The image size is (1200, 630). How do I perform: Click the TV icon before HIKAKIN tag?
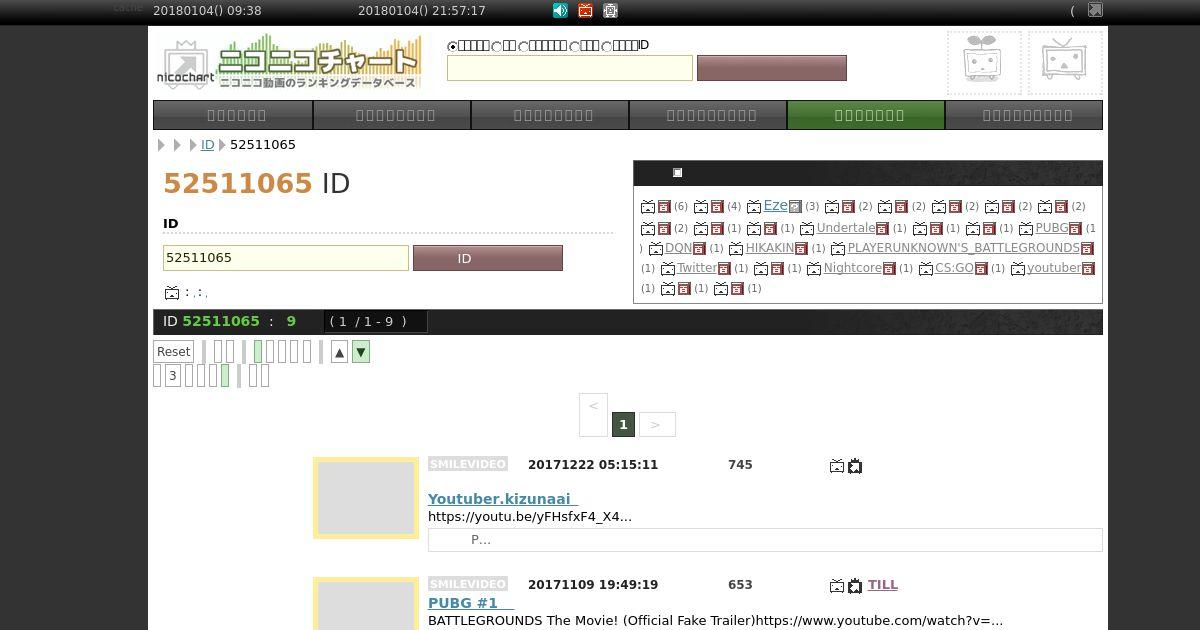(x=736, y=249)
